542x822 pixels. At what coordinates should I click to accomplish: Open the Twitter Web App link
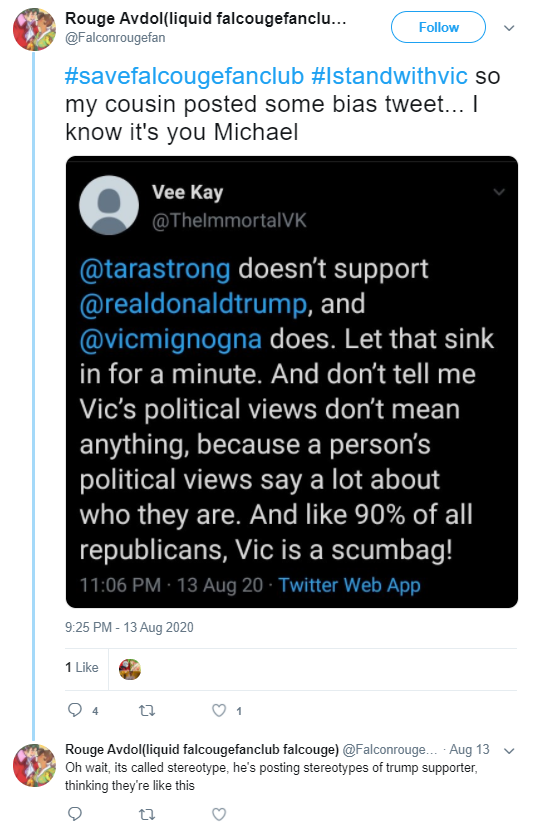tap(349, 585)
